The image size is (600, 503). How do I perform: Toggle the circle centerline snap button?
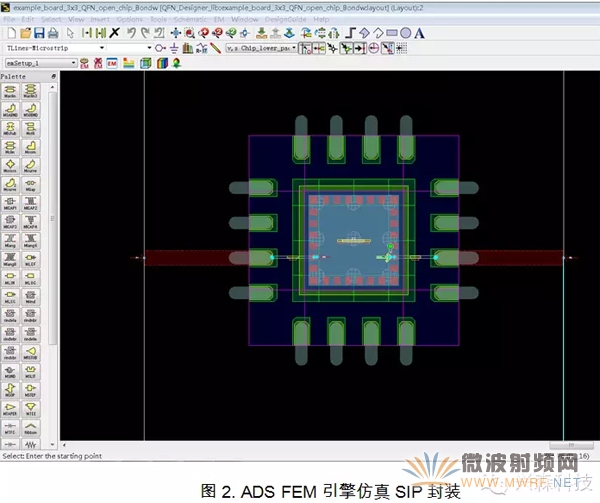coord(374,48)
